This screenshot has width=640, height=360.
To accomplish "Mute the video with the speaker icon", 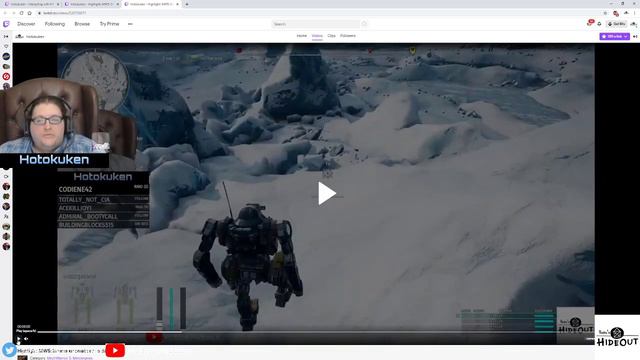I will (x=27, y=338).
